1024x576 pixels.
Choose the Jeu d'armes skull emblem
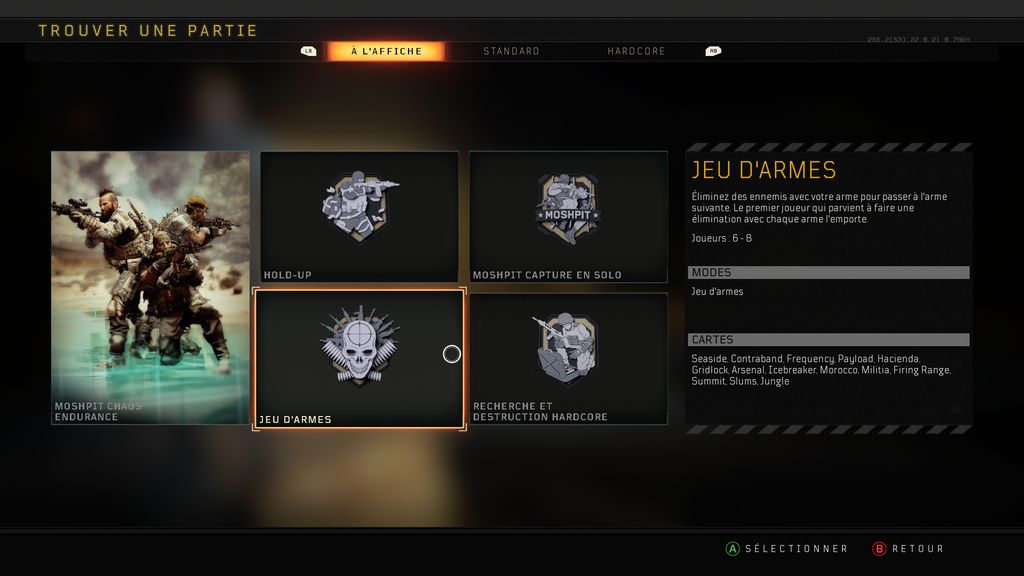(x=359, y=345)
